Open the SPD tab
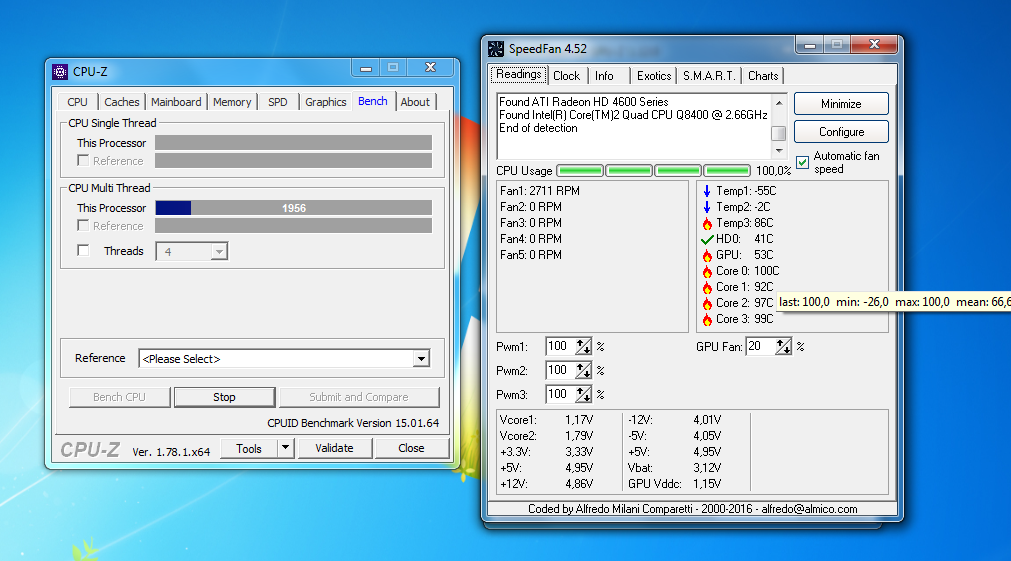 coord(278,102)
